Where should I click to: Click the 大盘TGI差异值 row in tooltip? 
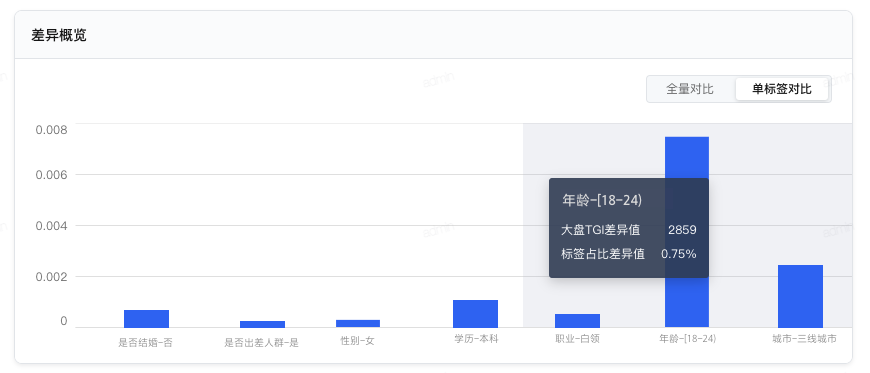pos(629,229)
